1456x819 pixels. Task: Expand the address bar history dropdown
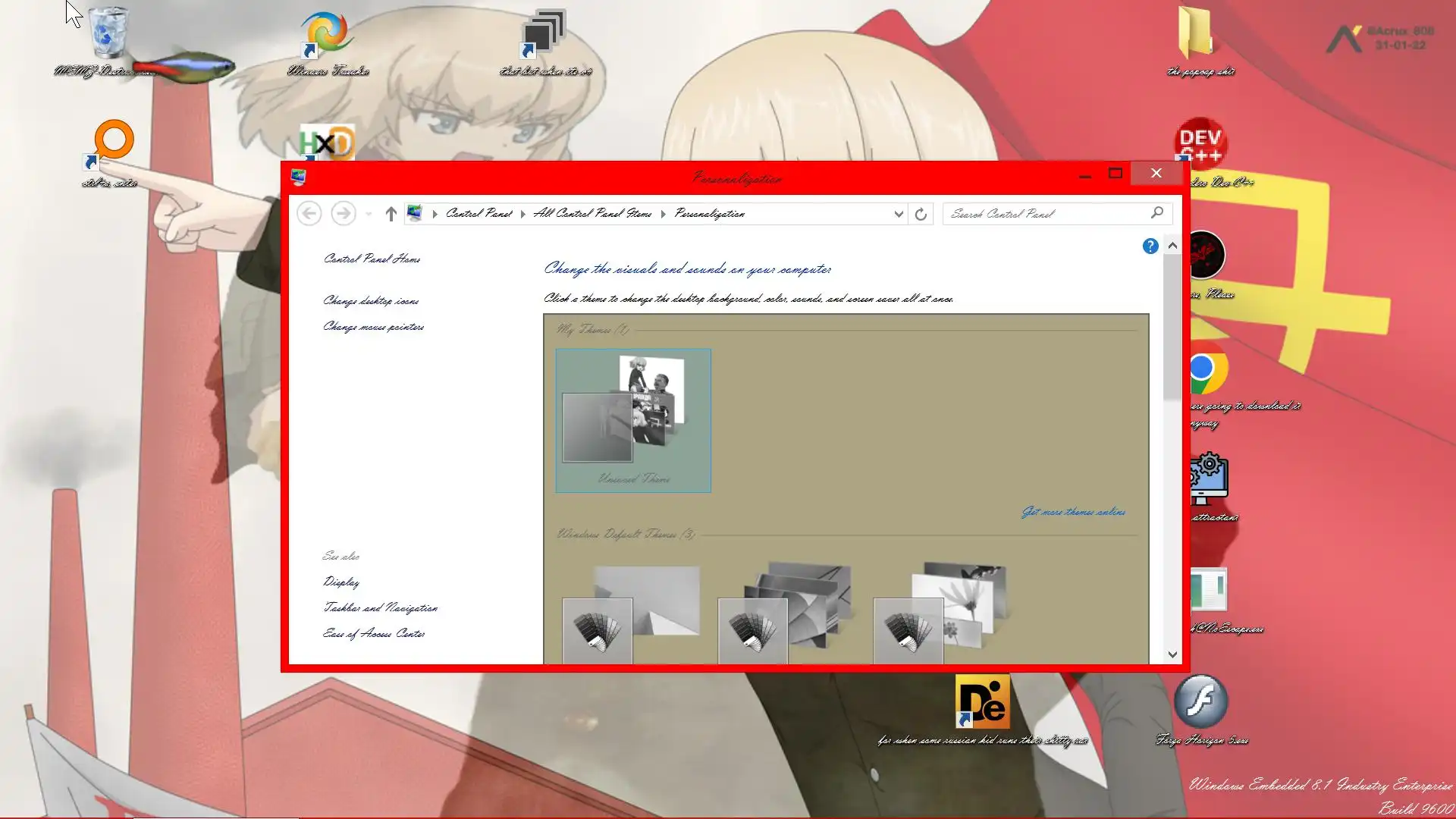click(899, 214)
